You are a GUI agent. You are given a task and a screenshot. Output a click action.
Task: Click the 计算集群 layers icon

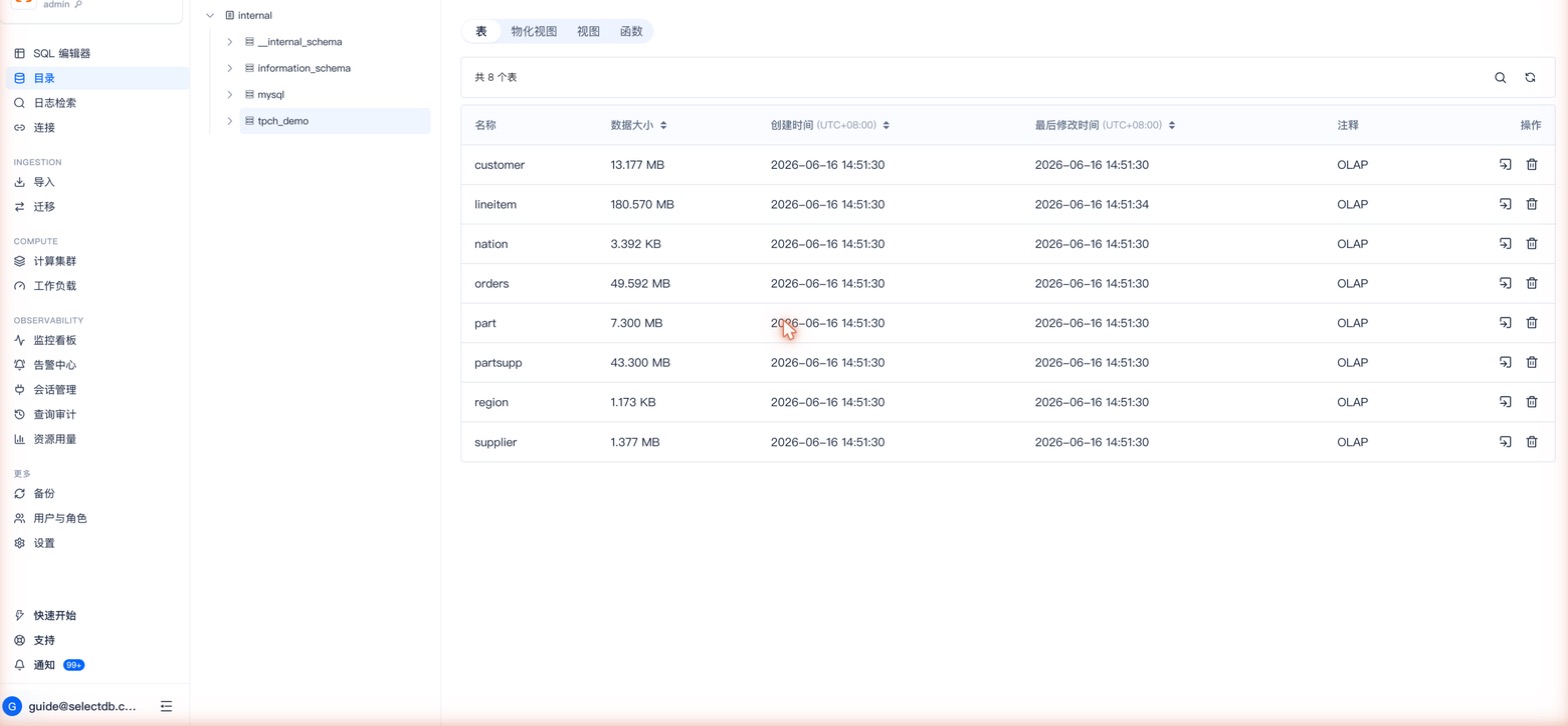(19, 261)
